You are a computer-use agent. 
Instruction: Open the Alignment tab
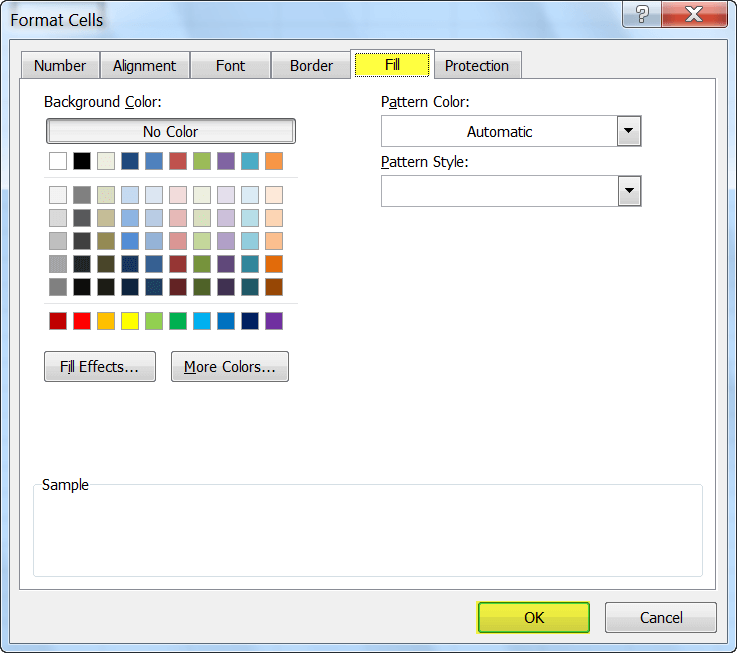144,65
